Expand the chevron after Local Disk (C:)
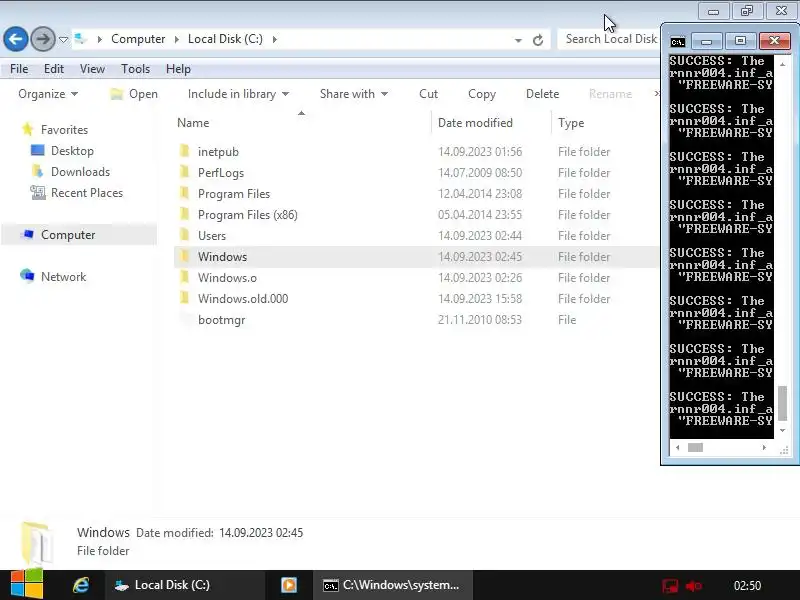 [274, 39]
